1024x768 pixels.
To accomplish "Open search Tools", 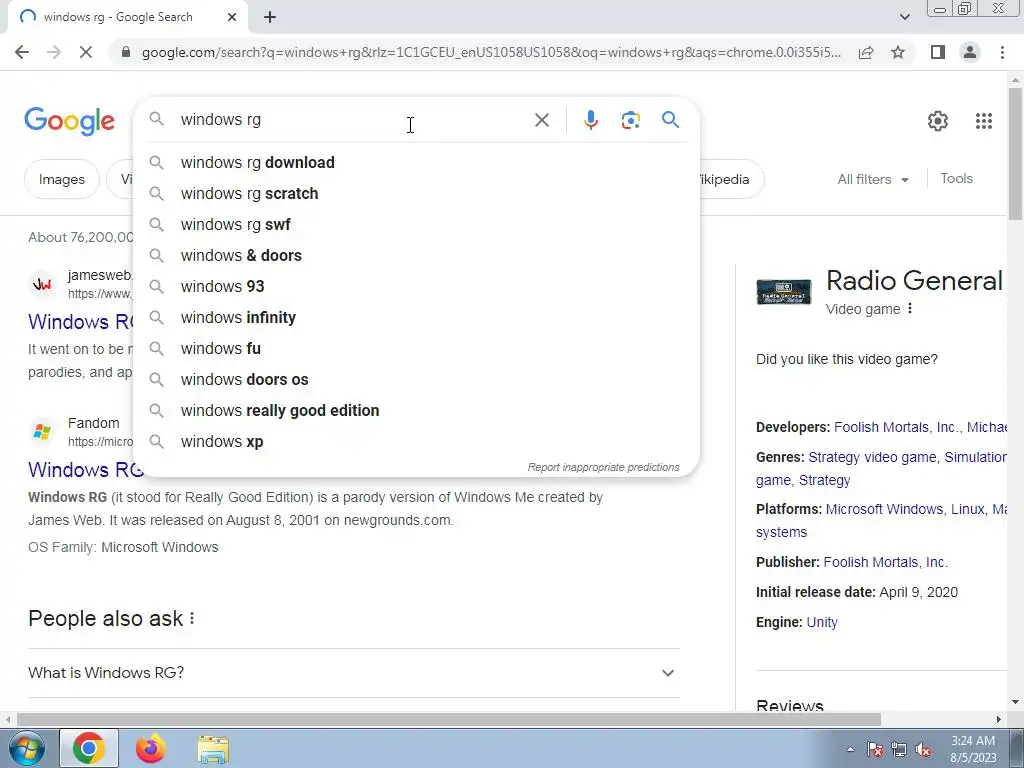I will click(x=956, y=178).
